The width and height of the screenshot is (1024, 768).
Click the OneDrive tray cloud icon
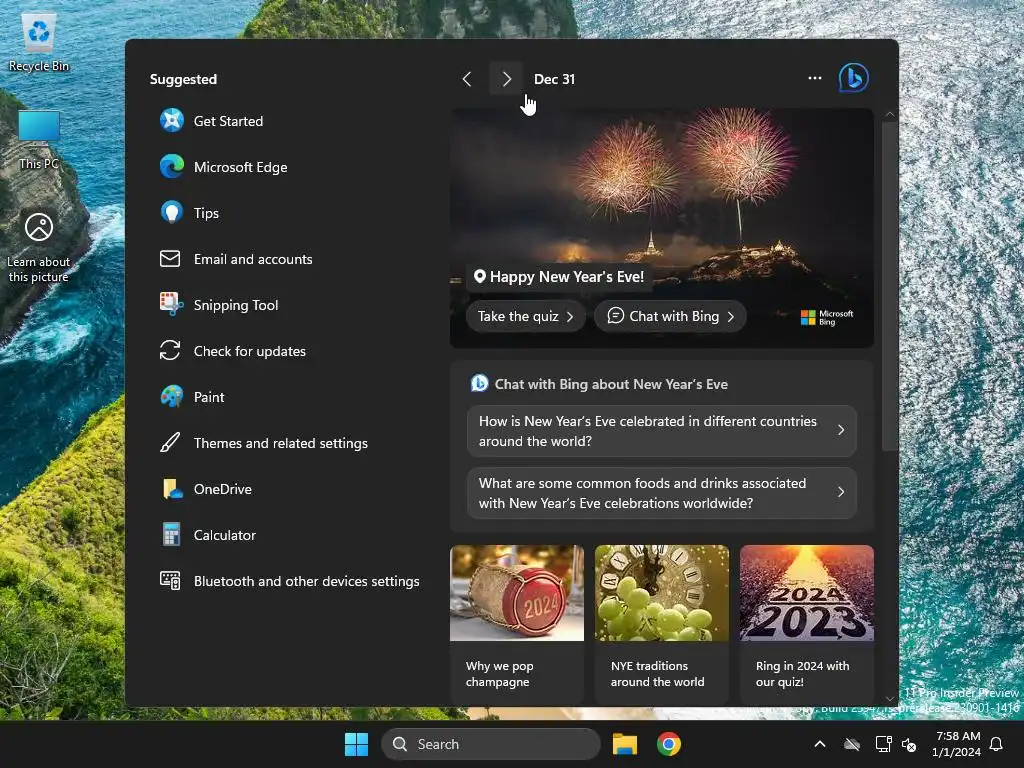click(x=852, y=744)
